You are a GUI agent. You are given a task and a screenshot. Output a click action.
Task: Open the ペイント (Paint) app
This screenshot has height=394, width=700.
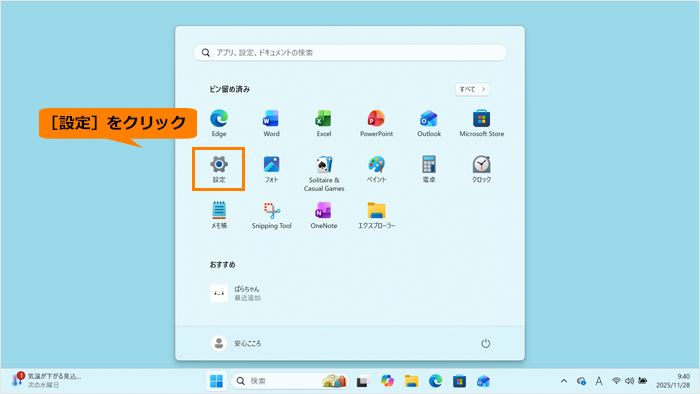point(376,169)
